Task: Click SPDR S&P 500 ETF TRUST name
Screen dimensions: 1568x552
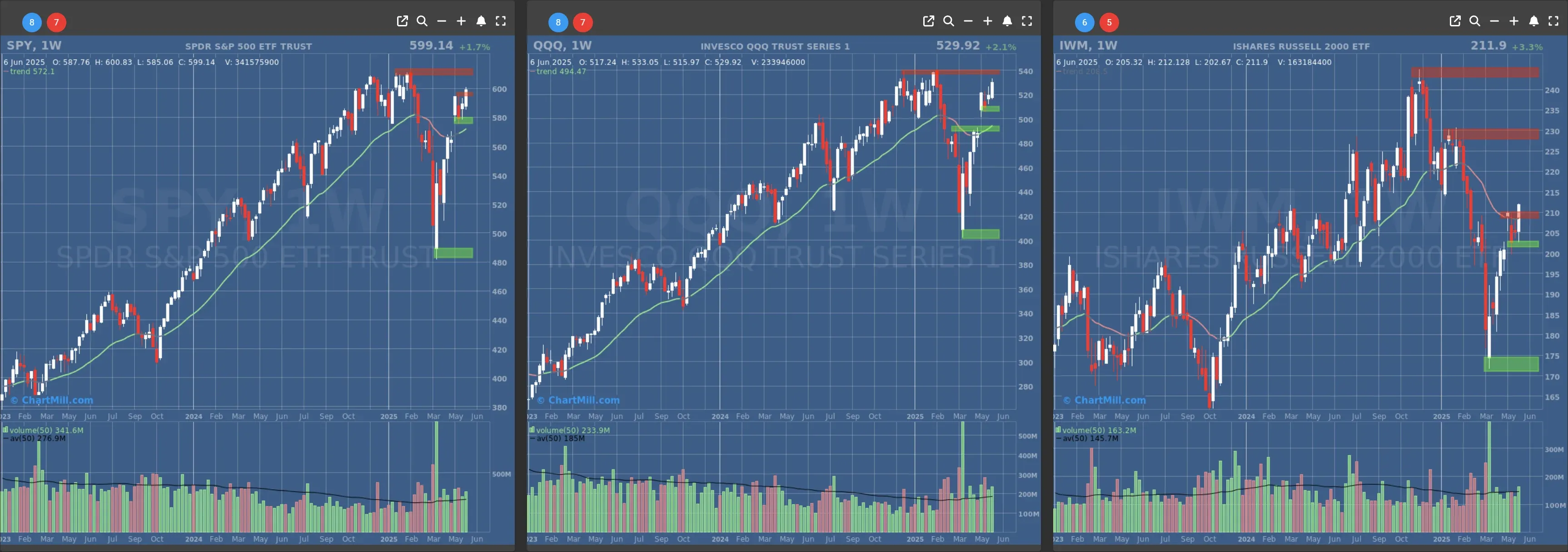Action: 249,46
